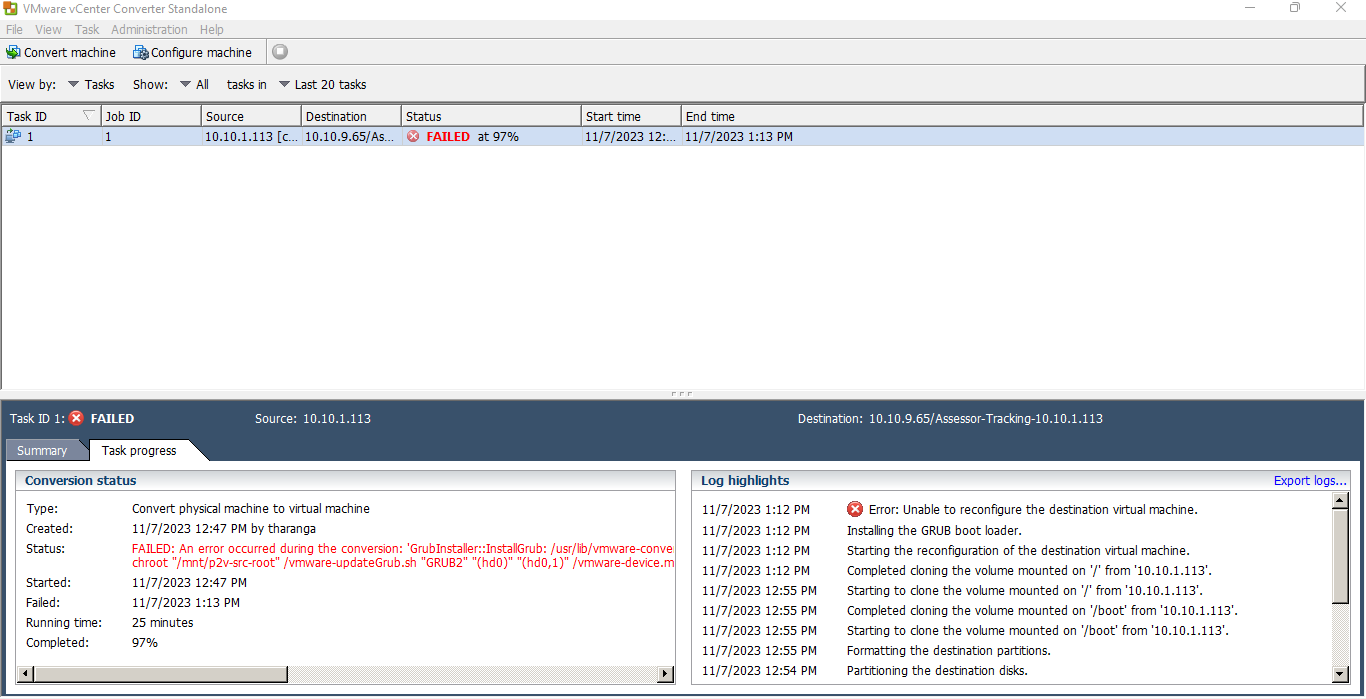This screenshot has height=699, width=1366.
Task: Click 'Starting the reconfiguration of the destination' log entry
Action: click(x=1018, y=550)
